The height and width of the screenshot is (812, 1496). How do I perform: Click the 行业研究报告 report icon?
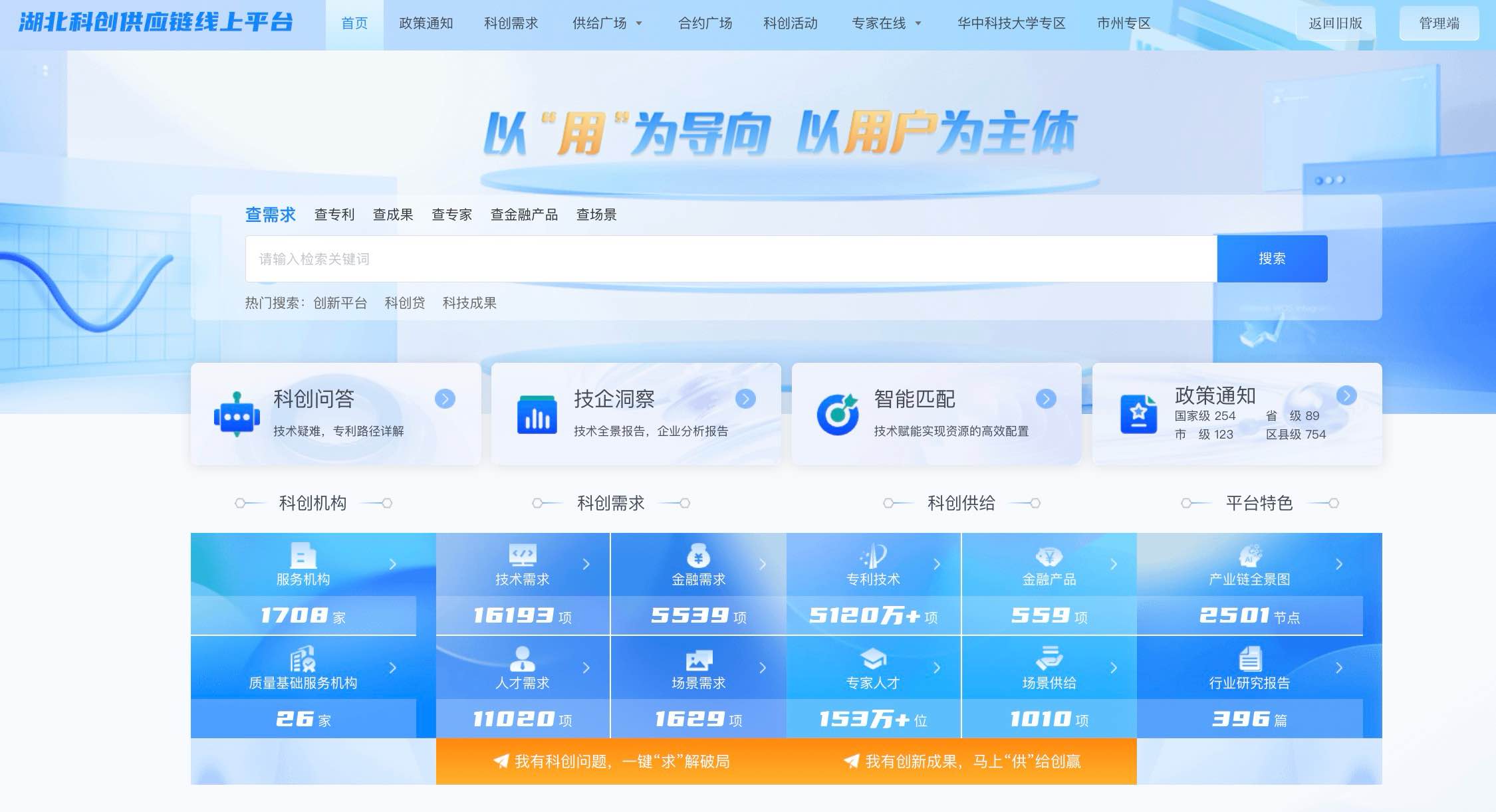tap(1250, 660)
